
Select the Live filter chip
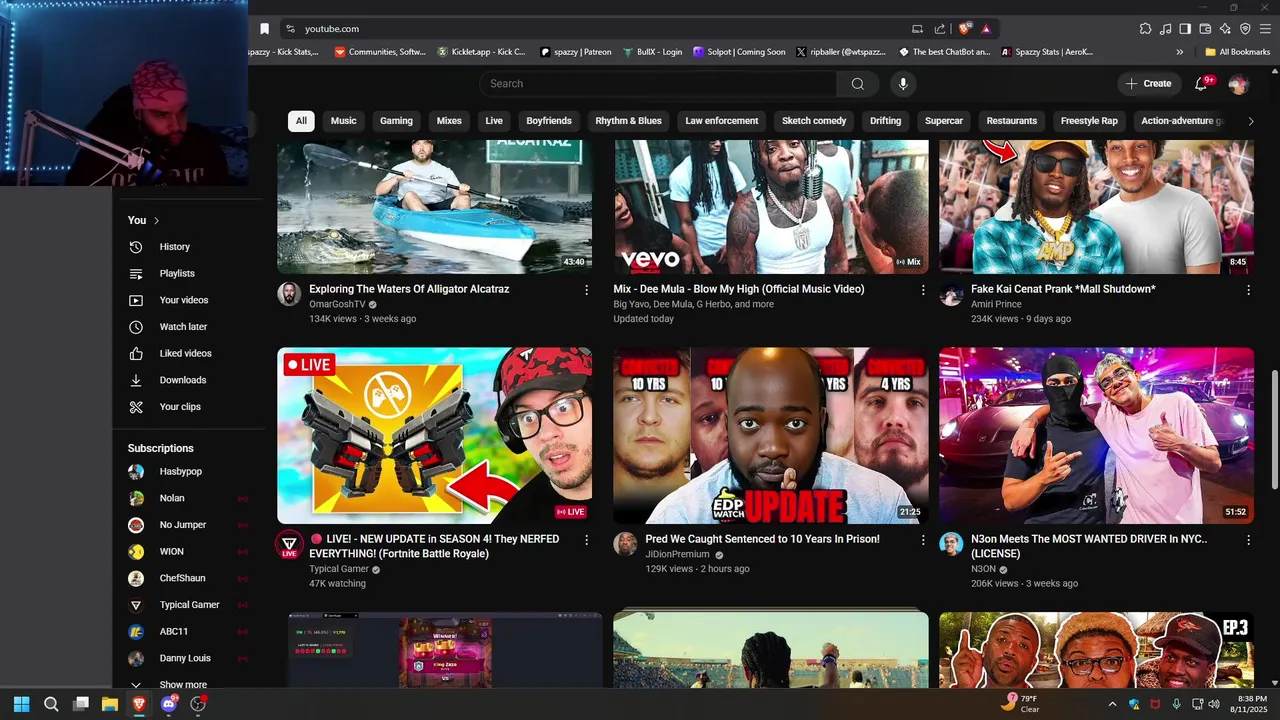click(494, 121)
